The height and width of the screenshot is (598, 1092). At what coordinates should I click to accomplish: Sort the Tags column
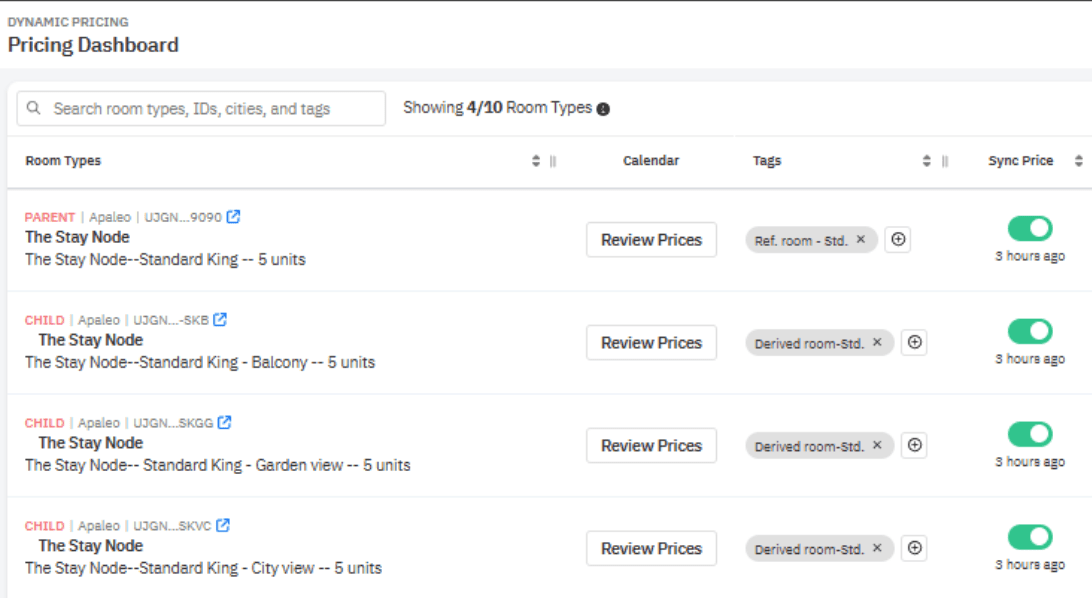926,160
